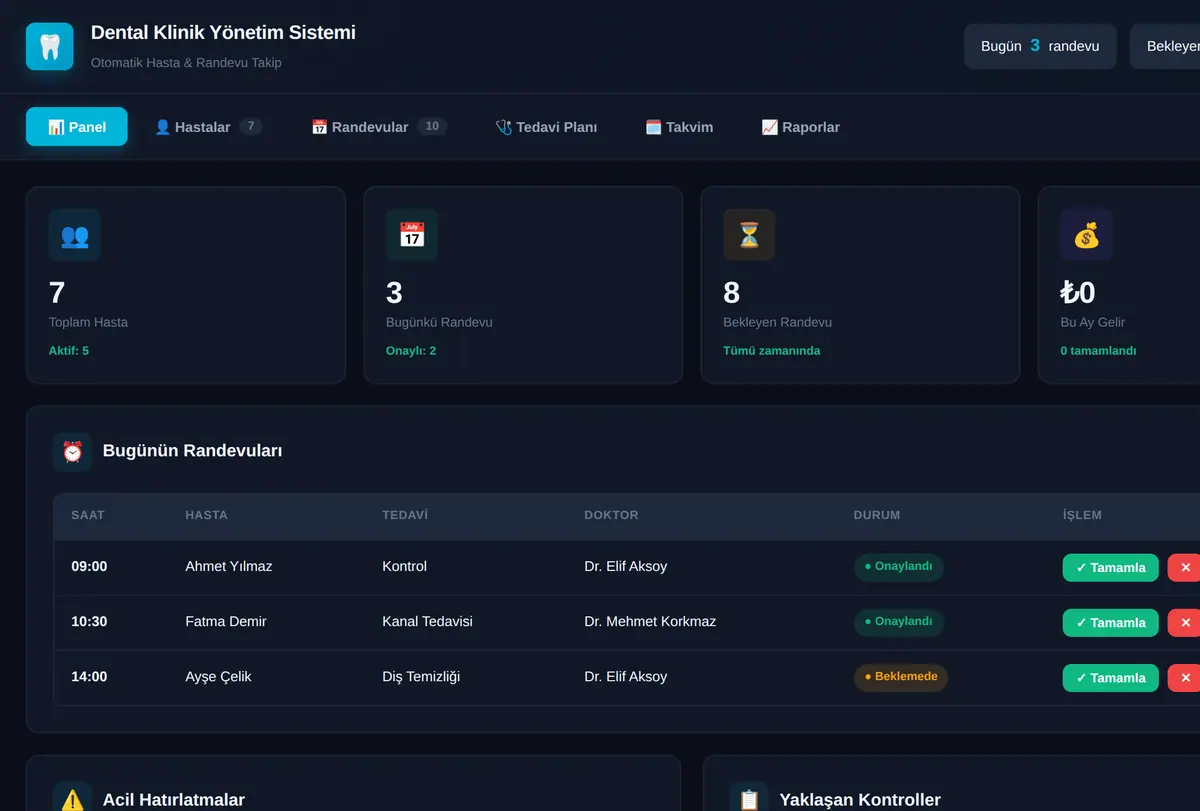This screenshot has height=811, width=1200.
Task: Open the Tedavi Planı tab
Action: pos(546,127)
